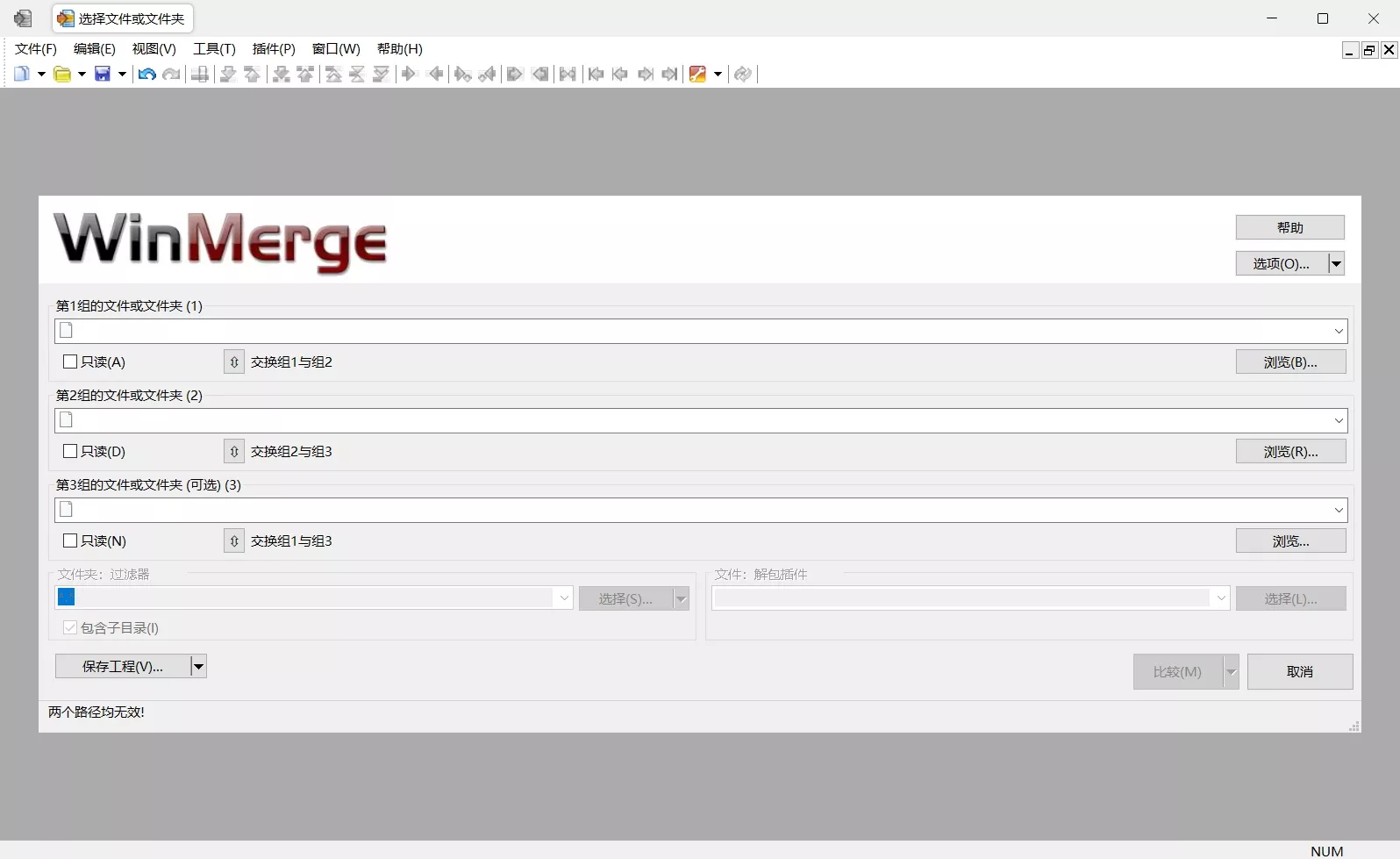1400x859 pixels.
Task: Go to Previous Difference via toolbar
Action: 253,74
